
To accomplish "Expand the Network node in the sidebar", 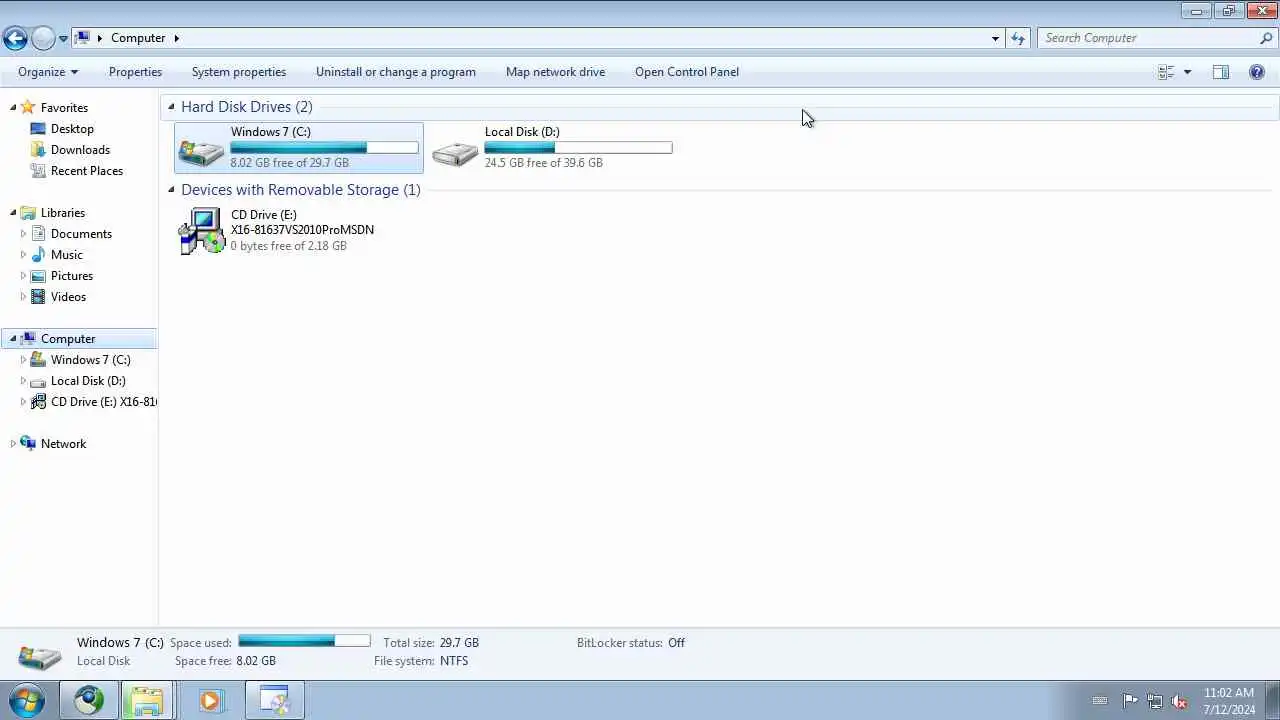I will [13, 444].
